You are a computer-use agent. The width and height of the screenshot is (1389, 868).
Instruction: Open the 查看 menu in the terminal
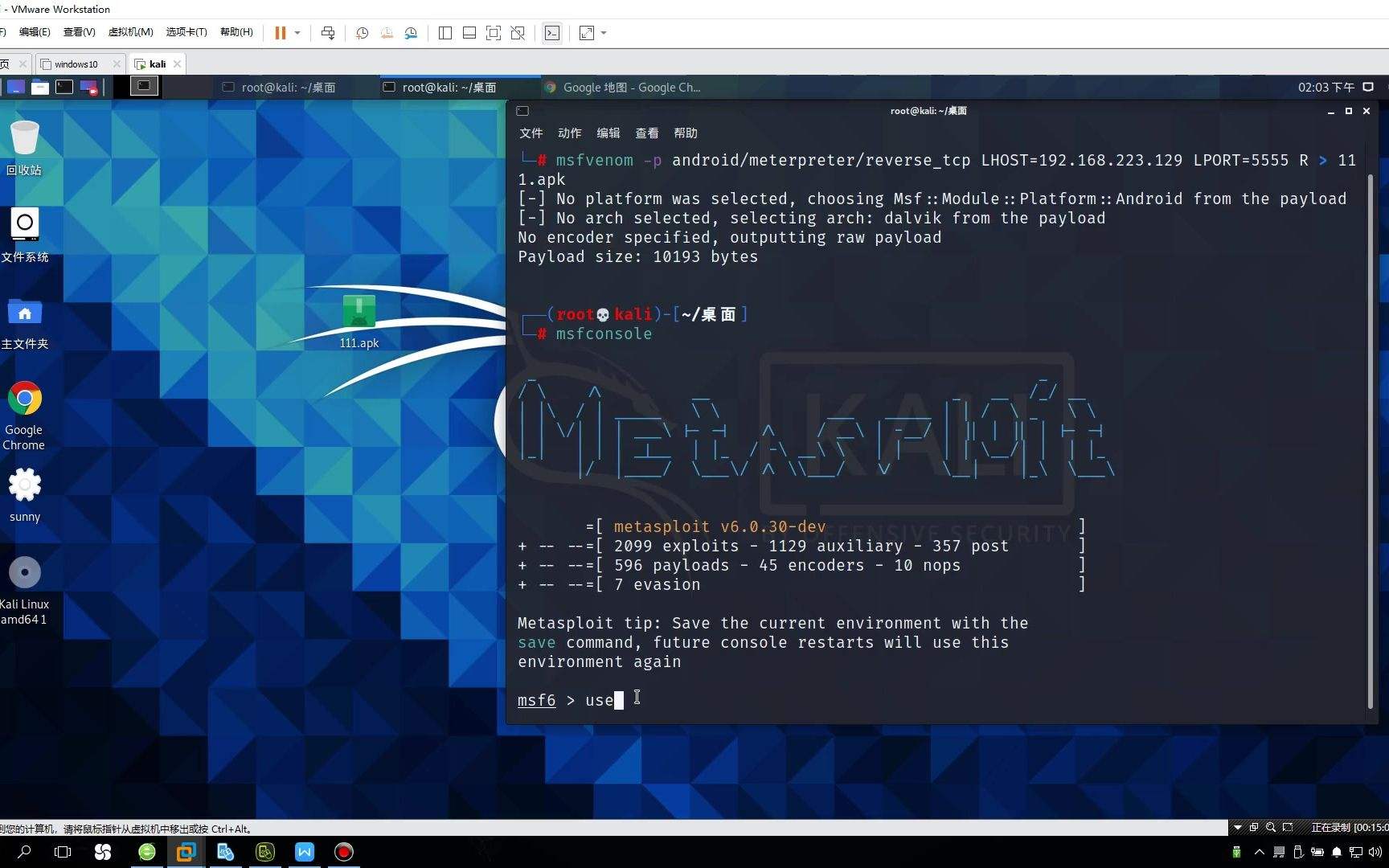[x=646, y=133]
